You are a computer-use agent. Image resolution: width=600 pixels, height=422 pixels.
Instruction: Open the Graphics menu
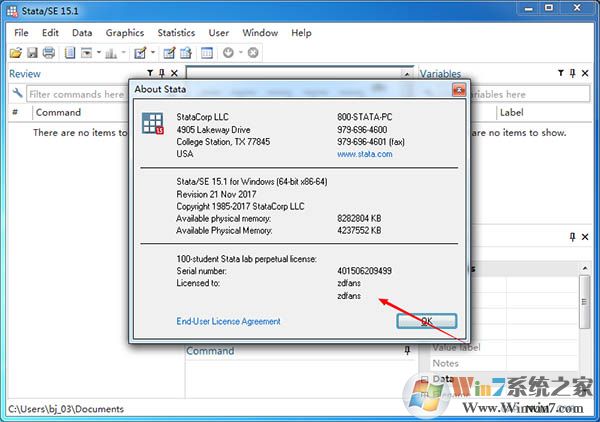(125, 33)
